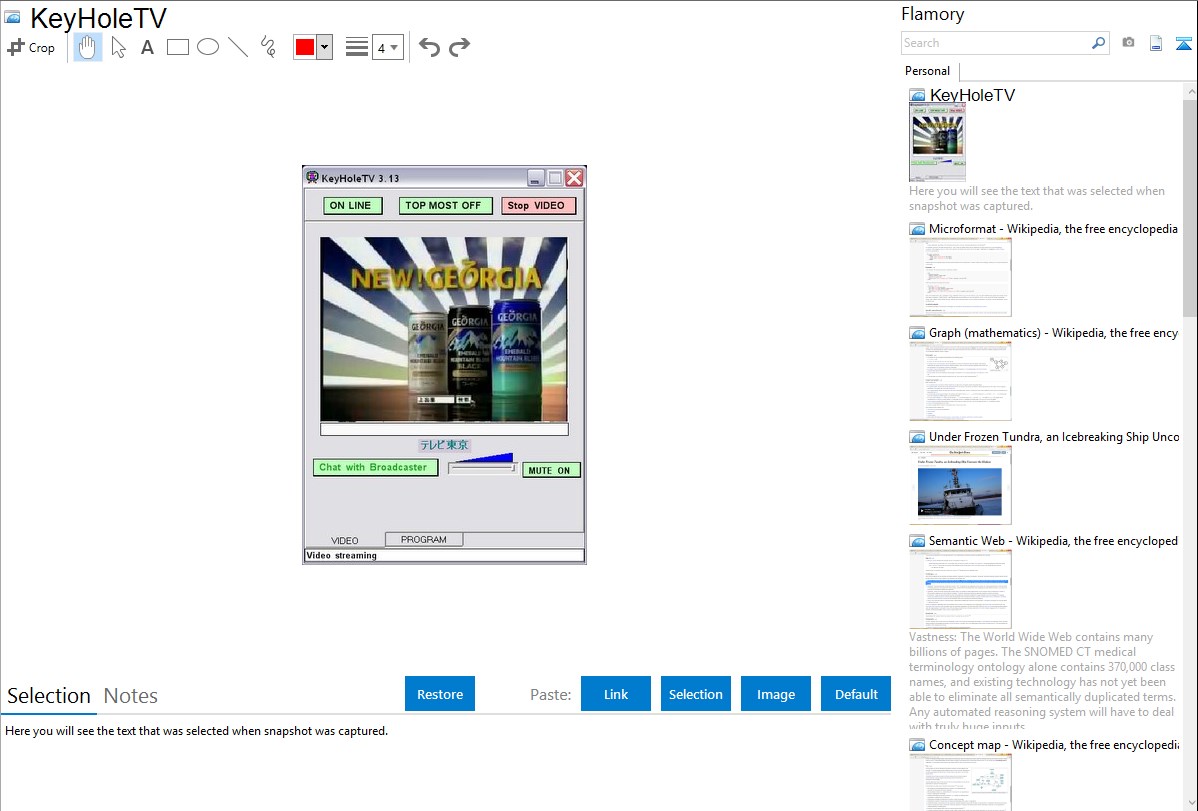Click the line thickness icon
The image size is (1198, 811).
tap(357, 47)
